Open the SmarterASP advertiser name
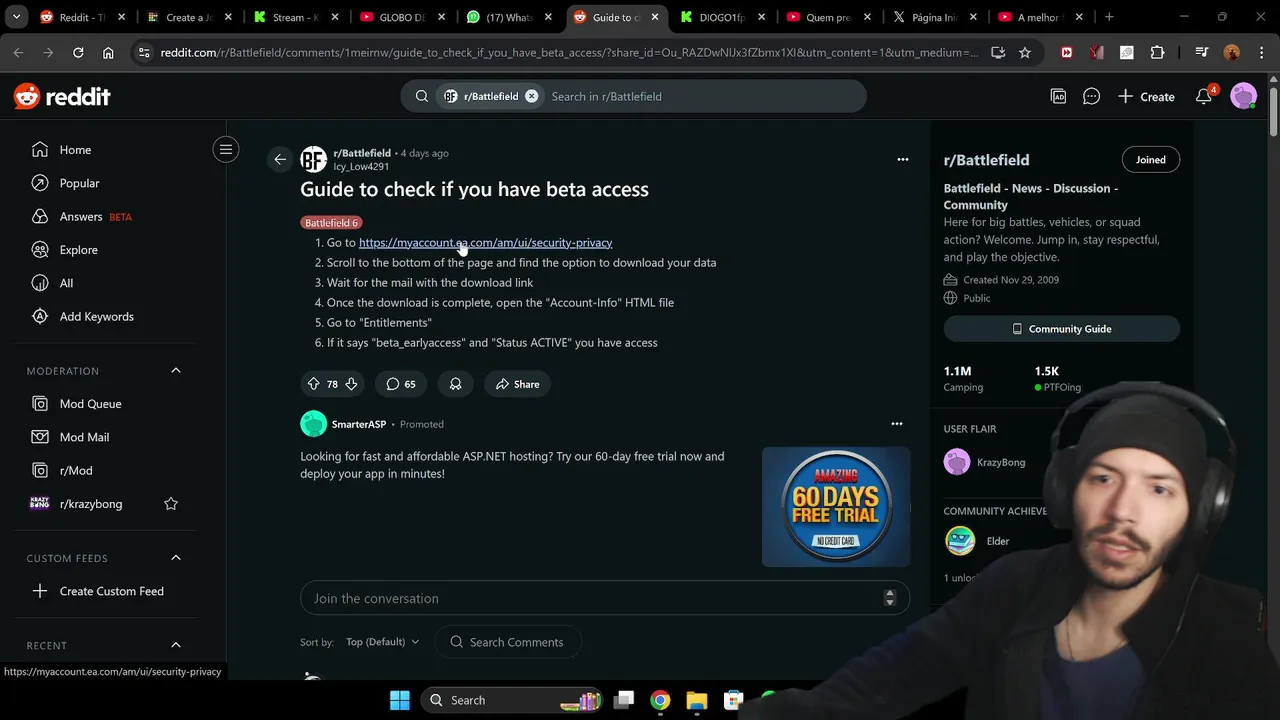 (x=359, y=424)
